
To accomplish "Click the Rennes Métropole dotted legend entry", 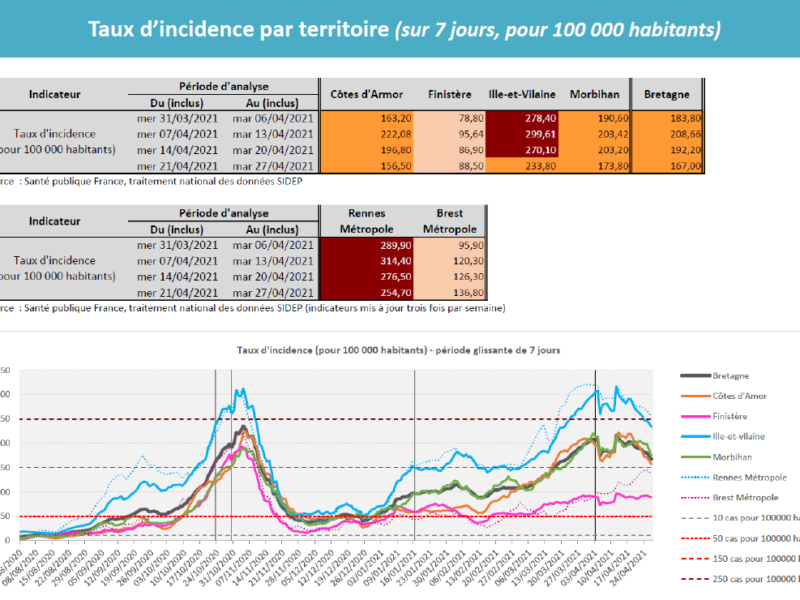I will (x=749, y=476).
